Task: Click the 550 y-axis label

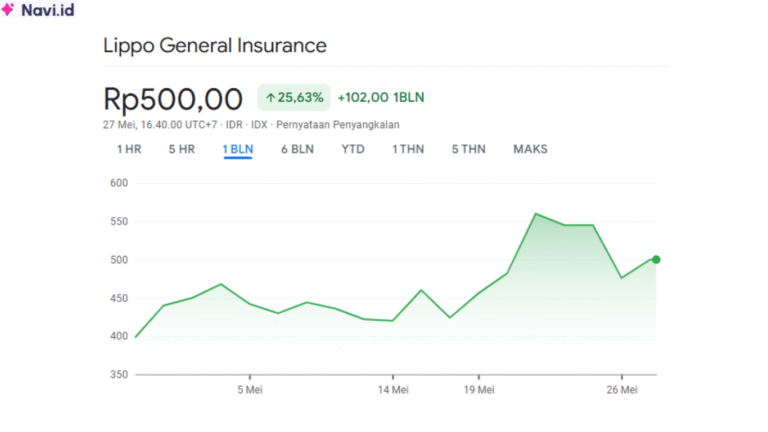Action: click(x=119, y=221)
